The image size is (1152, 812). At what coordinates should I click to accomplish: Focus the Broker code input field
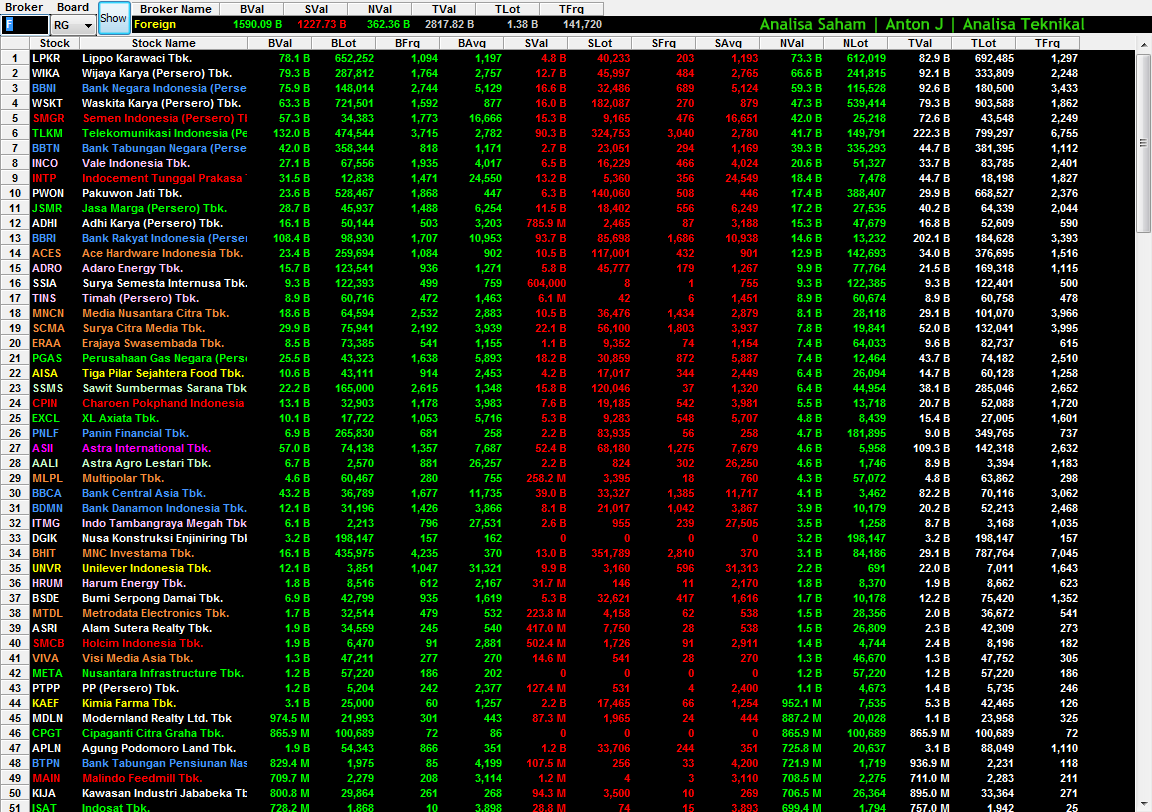[26, 25]
